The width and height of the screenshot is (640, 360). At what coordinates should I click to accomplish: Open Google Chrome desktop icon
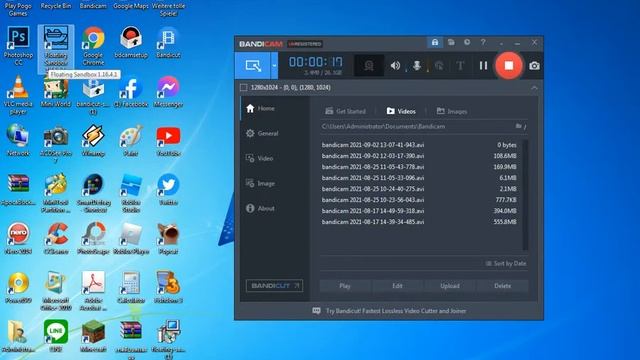pyautogui.click(x=93, y=46)
